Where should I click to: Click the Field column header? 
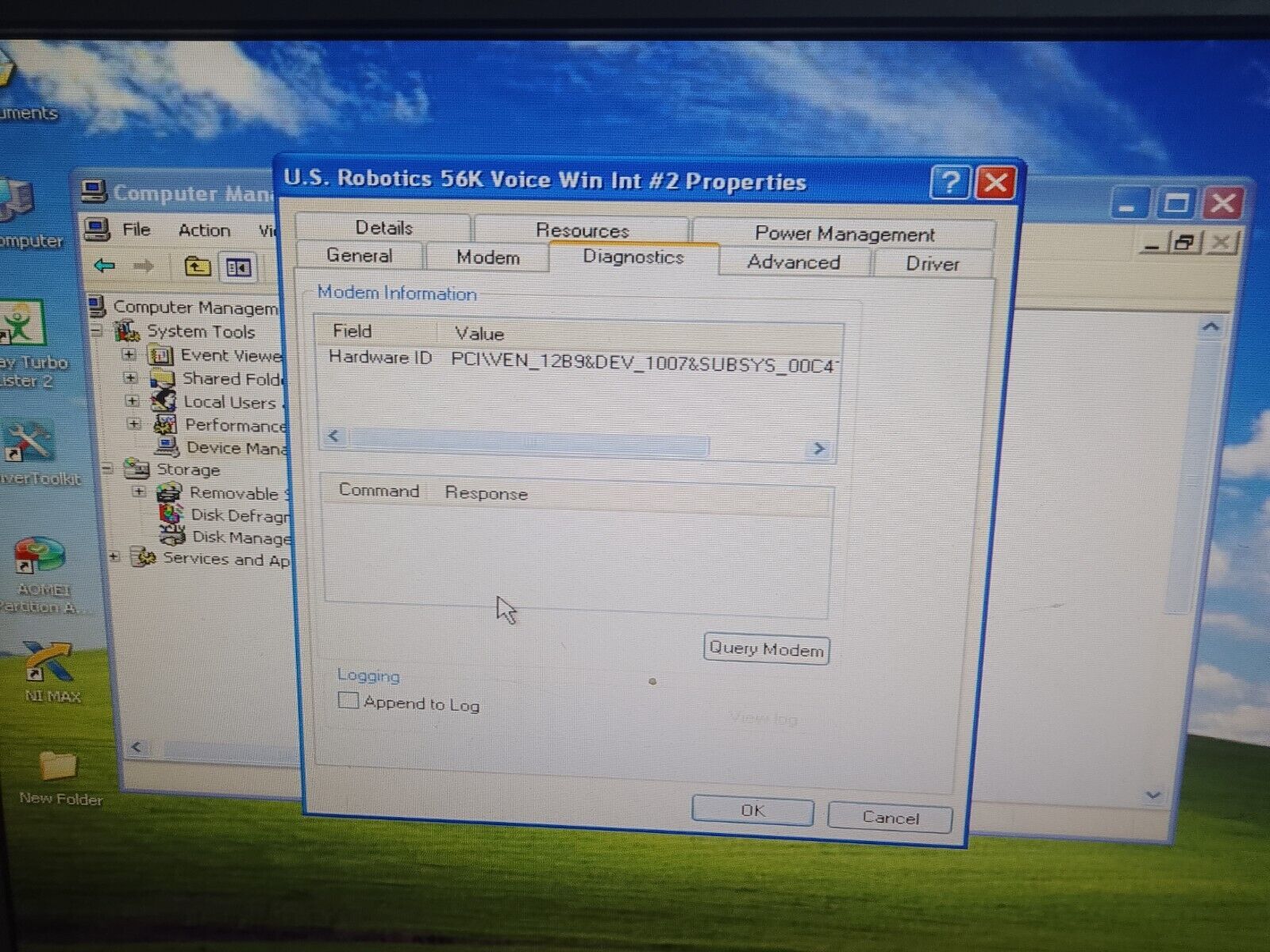point(376,331)
